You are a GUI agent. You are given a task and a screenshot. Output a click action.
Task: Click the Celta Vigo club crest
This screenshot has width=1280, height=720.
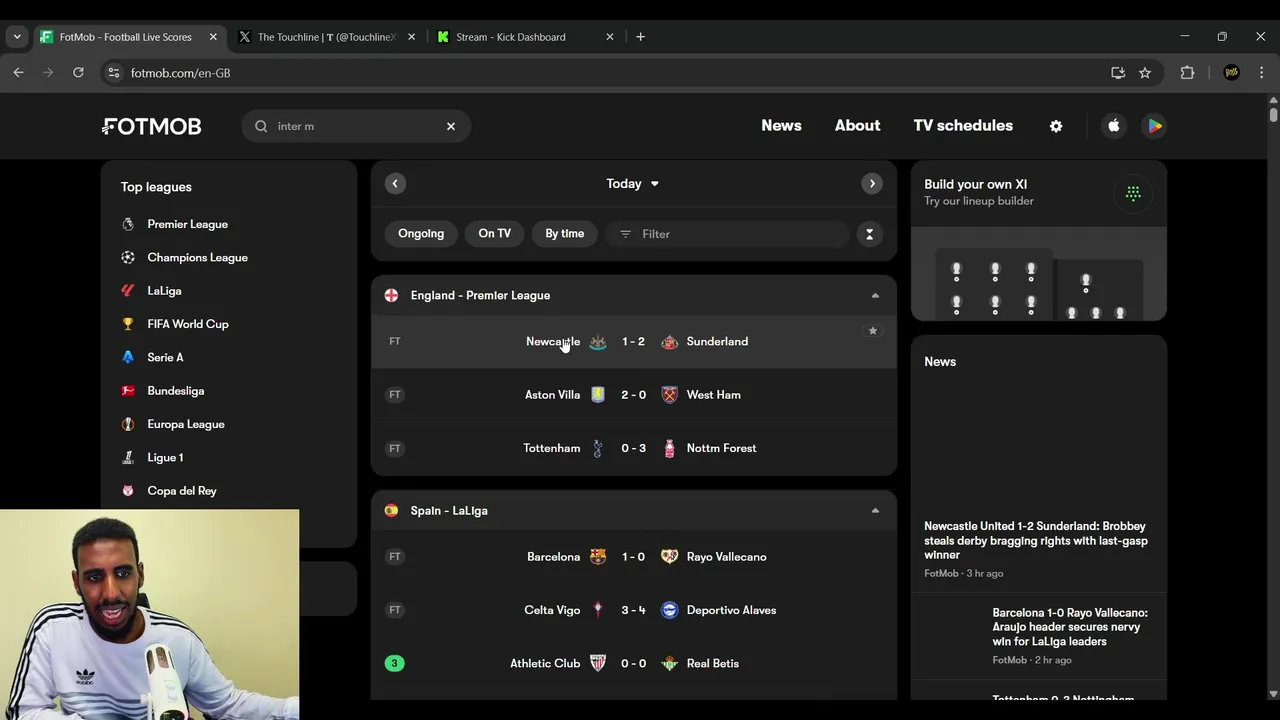[x=598, y=610]
